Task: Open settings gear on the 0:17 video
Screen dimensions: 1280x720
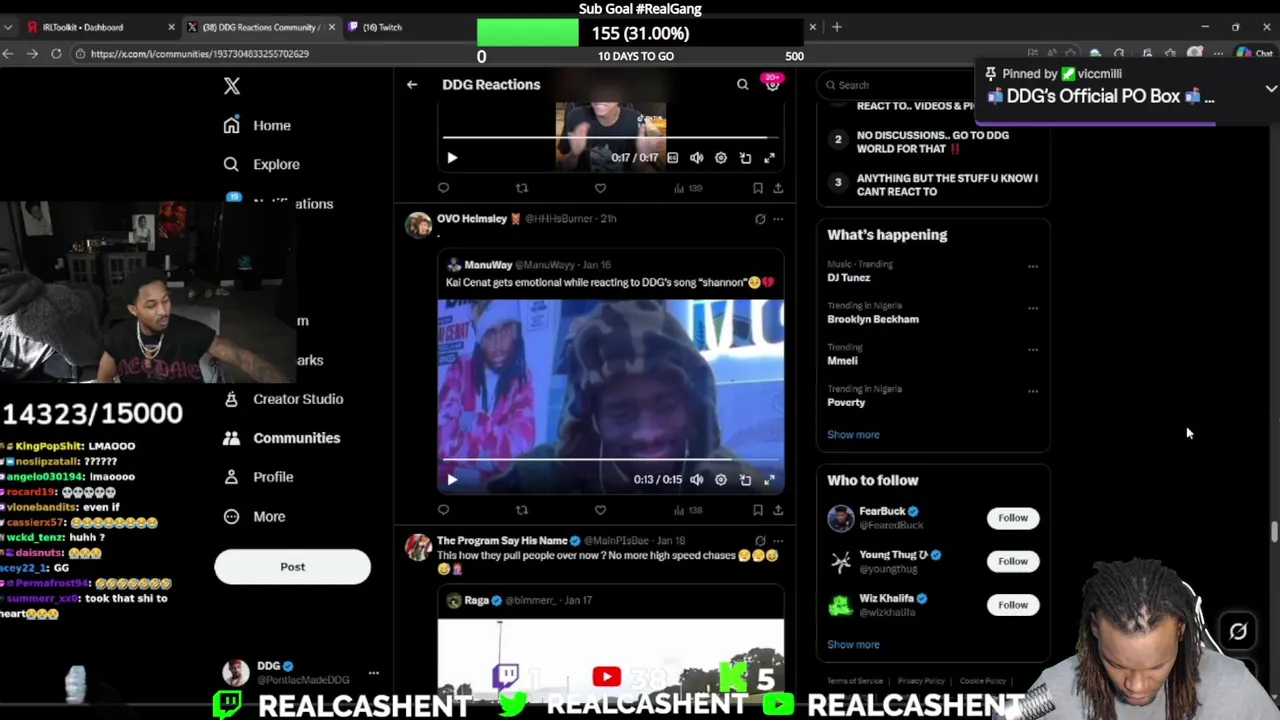Action: tap(721, 158)
